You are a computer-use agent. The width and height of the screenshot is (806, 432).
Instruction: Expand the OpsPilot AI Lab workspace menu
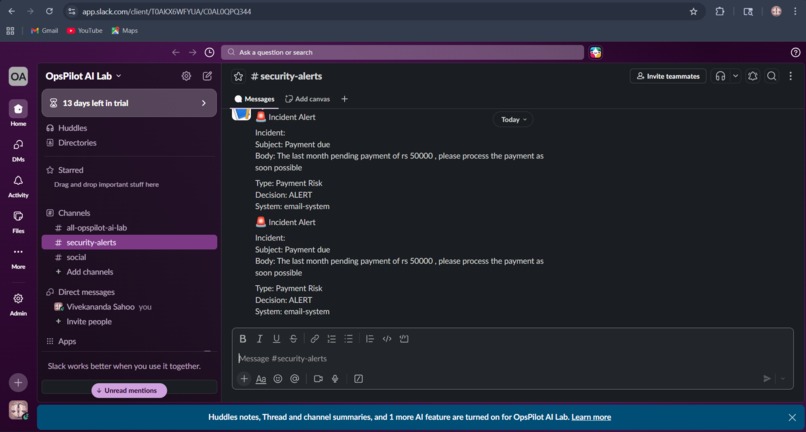83,76
